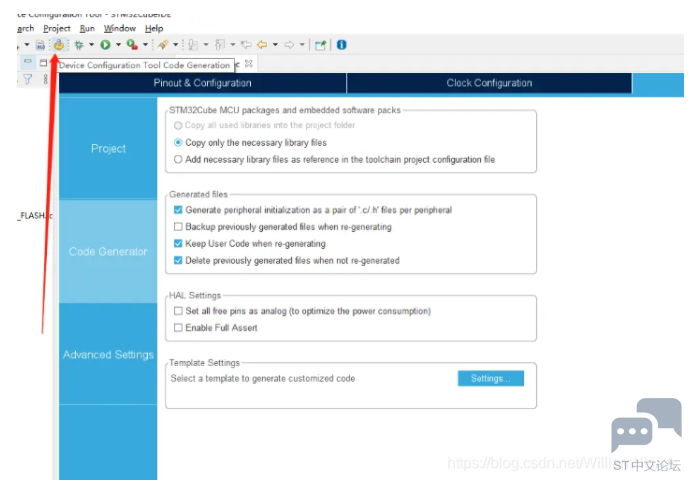Open the Help menu

tap(154, 28)
